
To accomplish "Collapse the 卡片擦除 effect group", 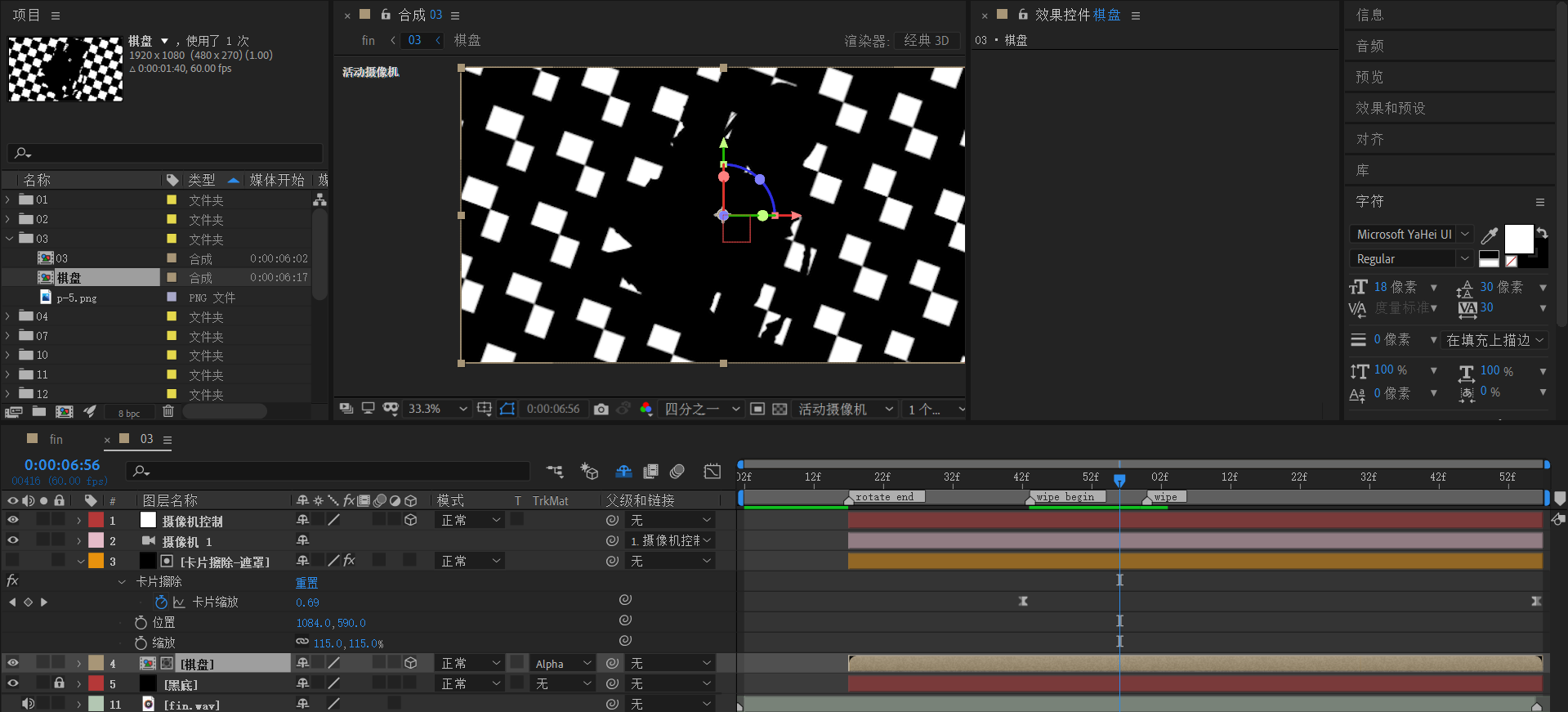I will click(x=122, y=582).
